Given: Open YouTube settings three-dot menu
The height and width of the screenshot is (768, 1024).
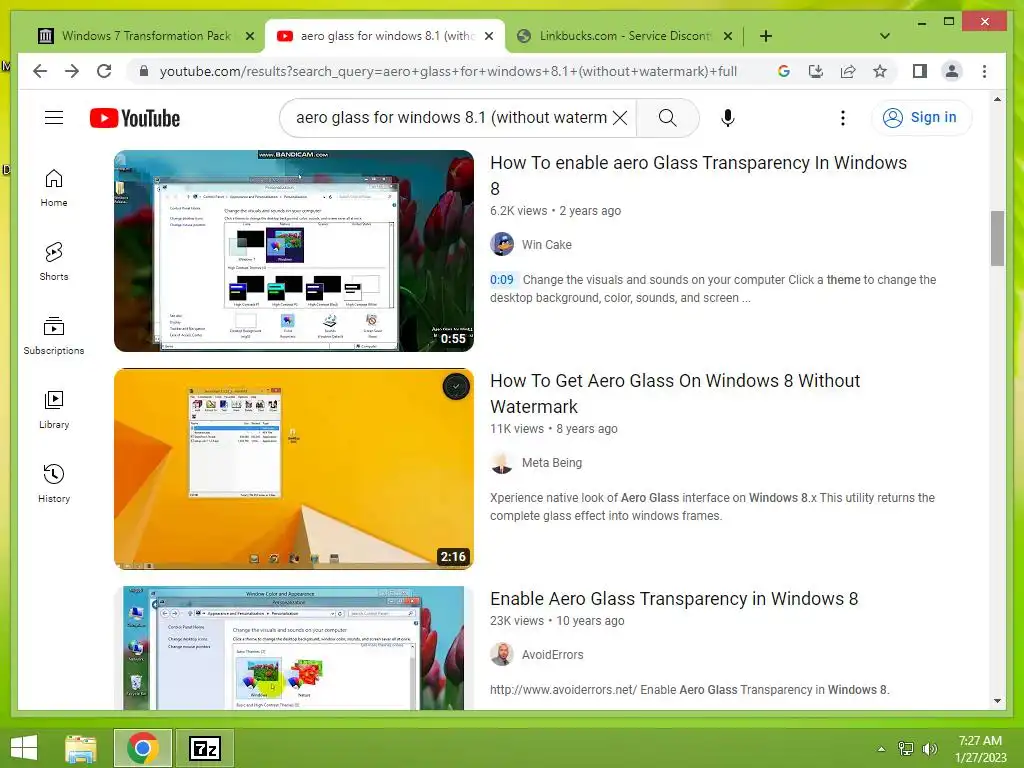Looking at the screenshot, I should click(x=842, y=118).
